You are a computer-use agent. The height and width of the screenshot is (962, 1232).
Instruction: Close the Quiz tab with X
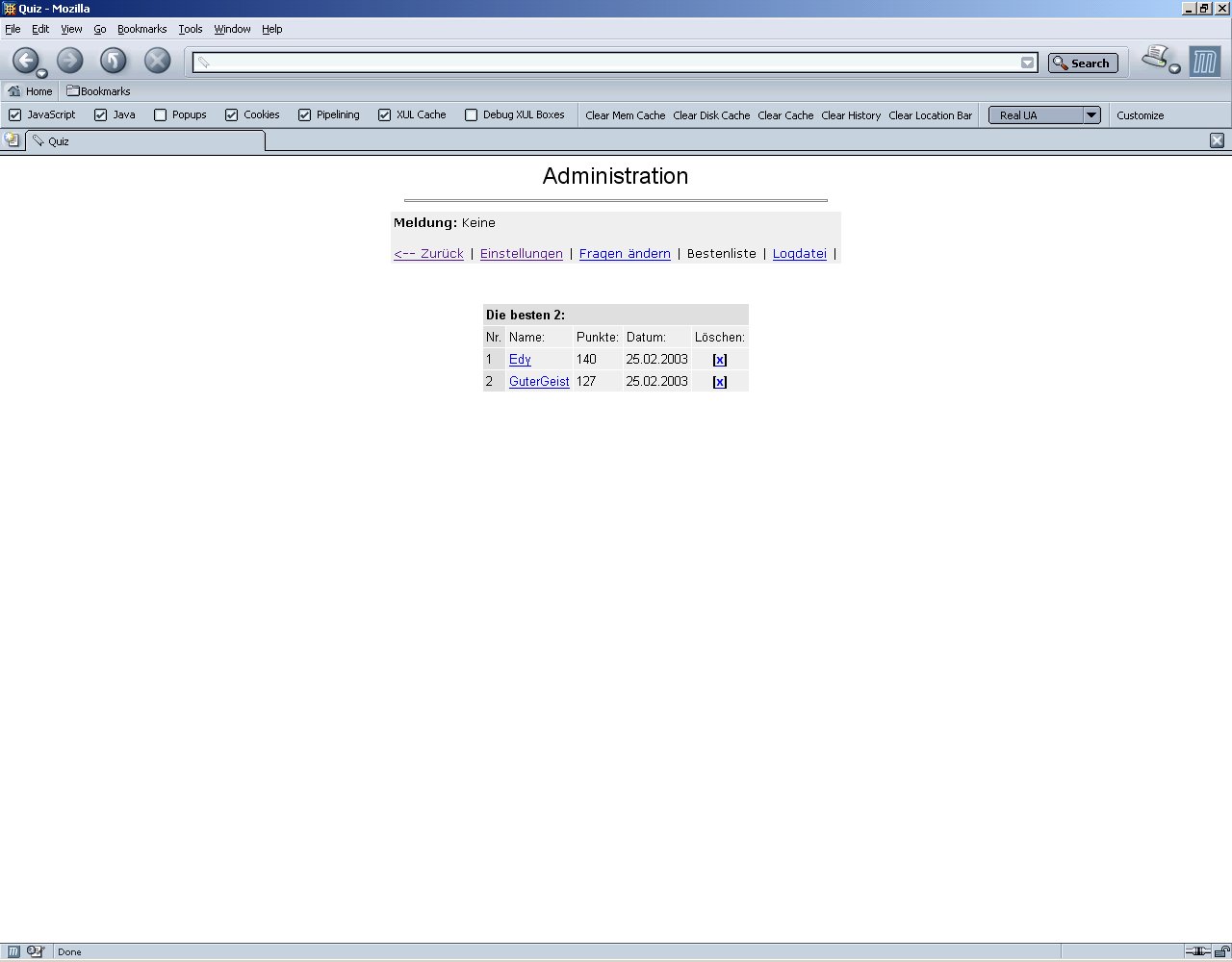point(1217,140)
